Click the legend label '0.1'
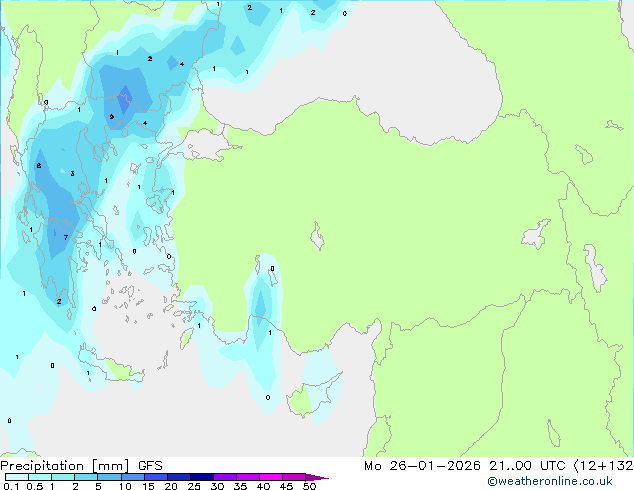The width and height of the screenshot is (634, 490). [11, 486]
